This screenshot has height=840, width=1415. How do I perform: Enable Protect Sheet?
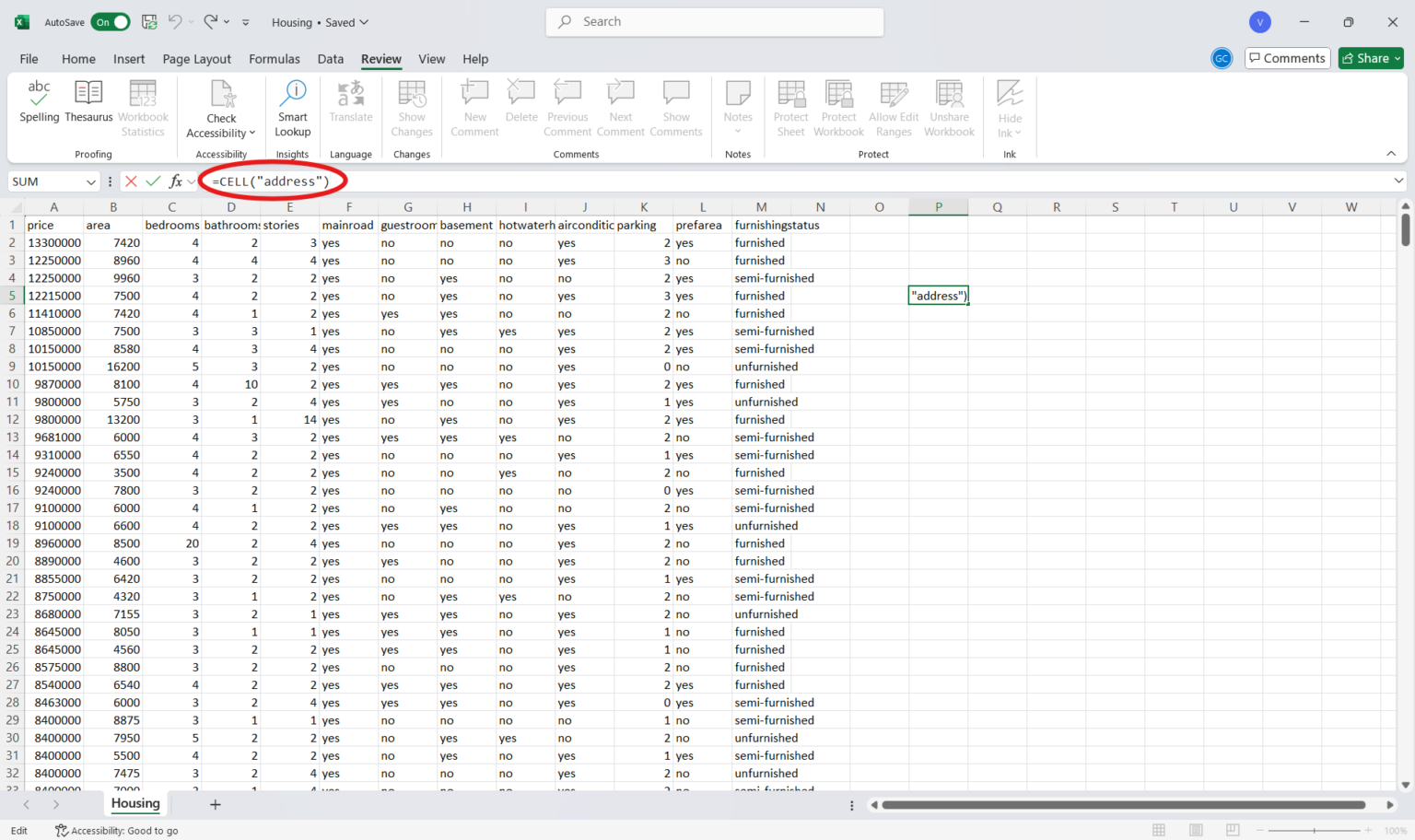tap(790, 104)
